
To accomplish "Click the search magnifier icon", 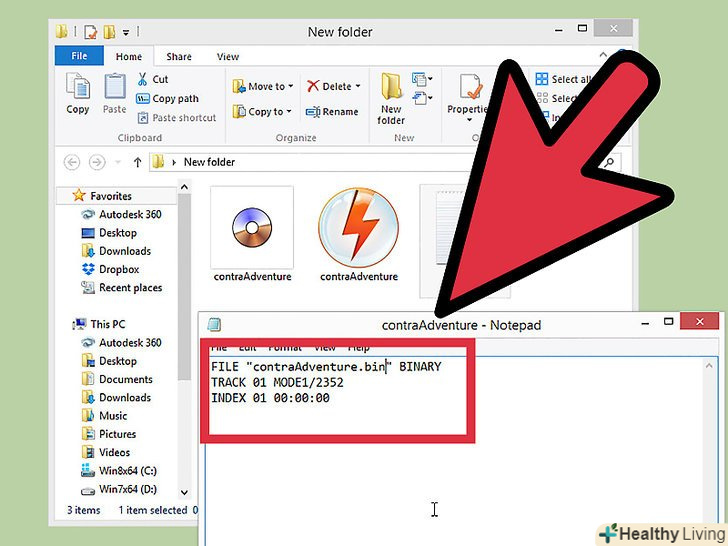I will 609,162.
